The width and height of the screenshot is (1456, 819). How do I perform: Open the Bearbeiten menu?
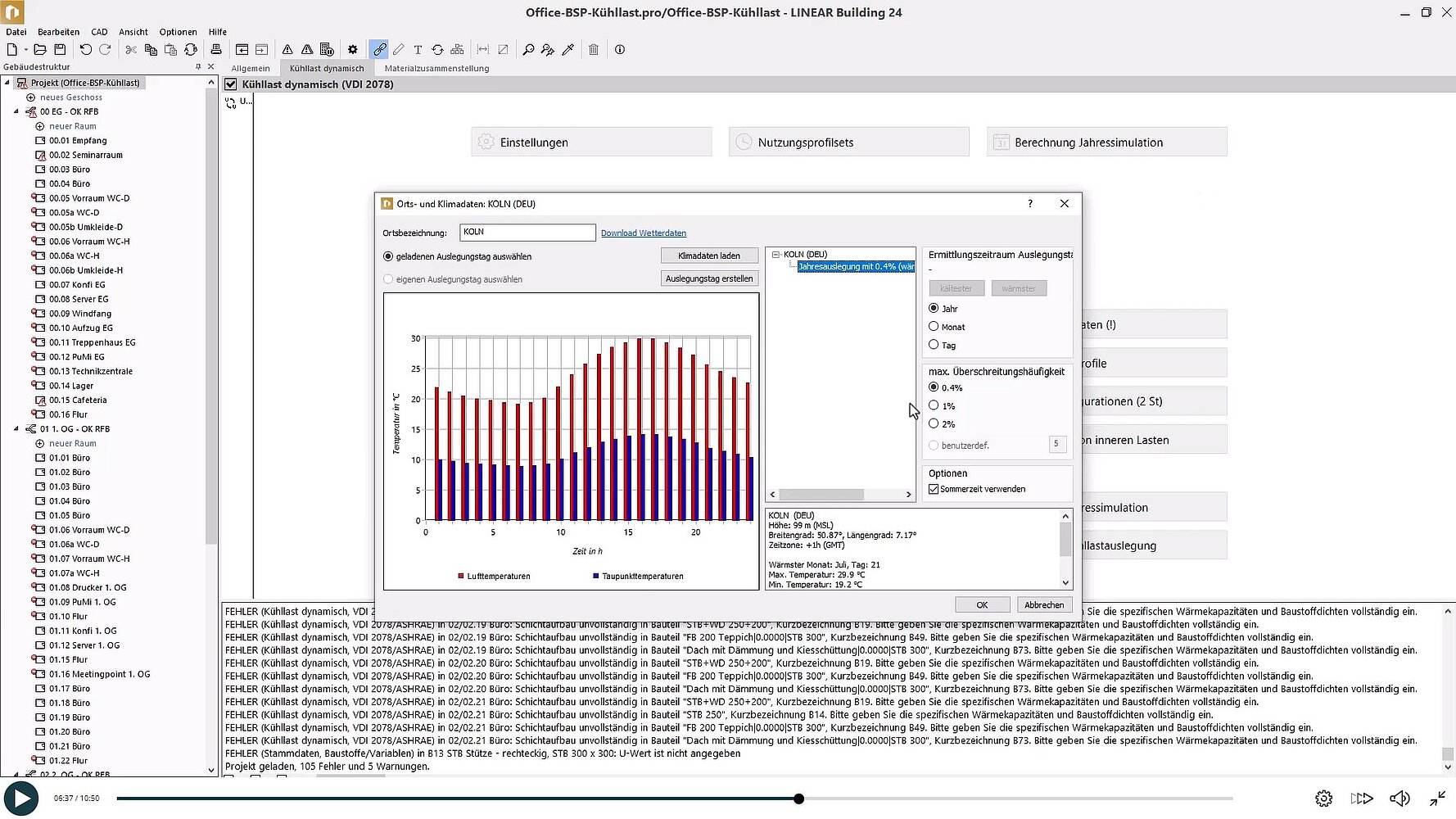click(x=59, y=32)
